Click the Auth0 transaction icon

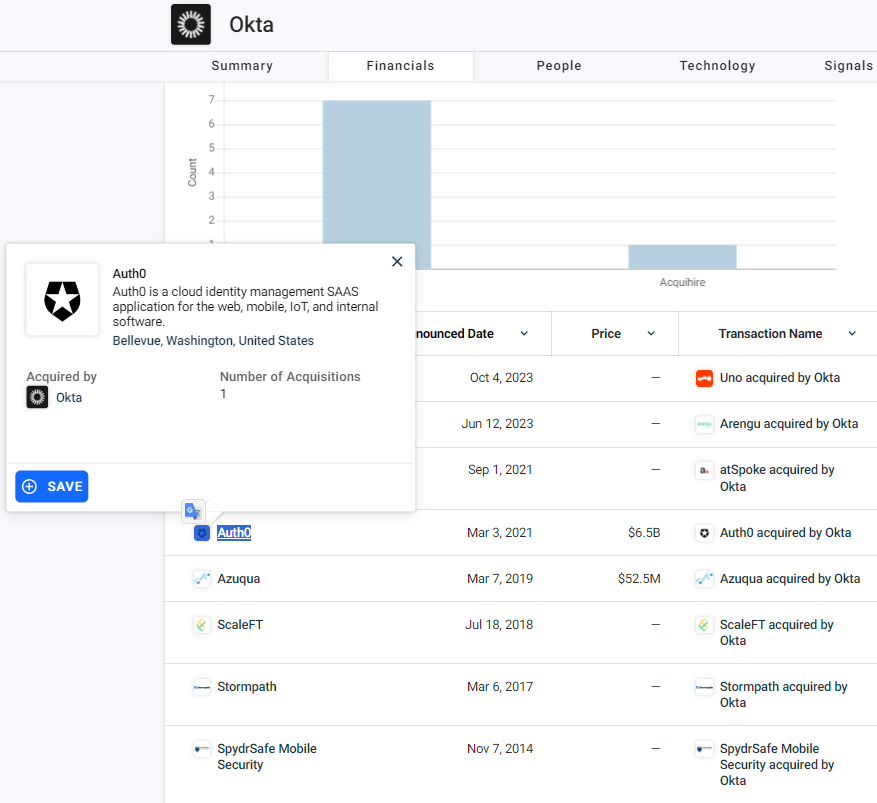[704, 533]
